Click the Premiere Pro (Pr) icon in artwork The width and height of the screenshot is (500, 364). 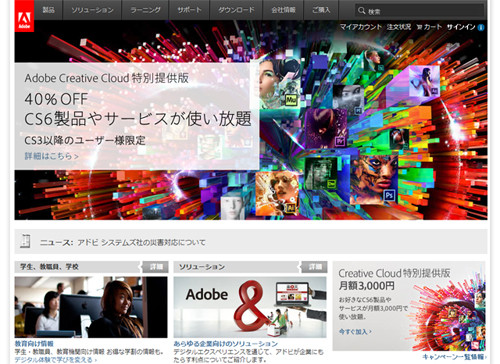point(339,141)
